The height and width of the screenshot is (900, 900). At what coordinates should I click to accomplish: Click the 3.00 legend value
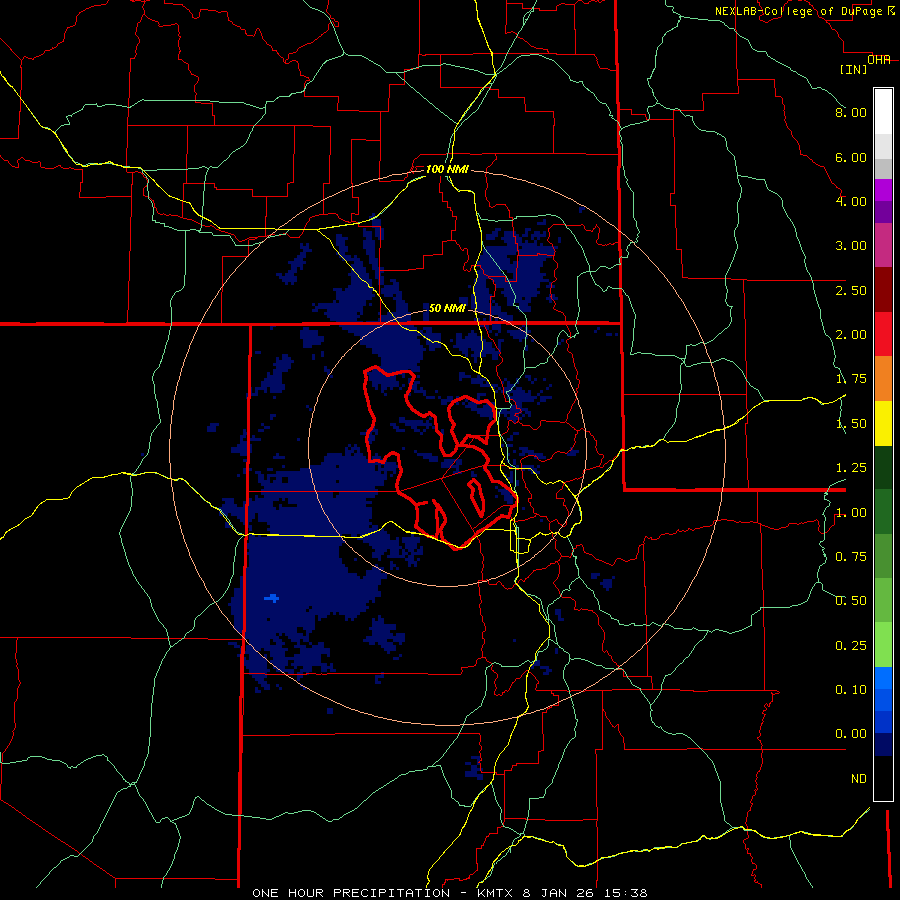(x=851, y=246)
